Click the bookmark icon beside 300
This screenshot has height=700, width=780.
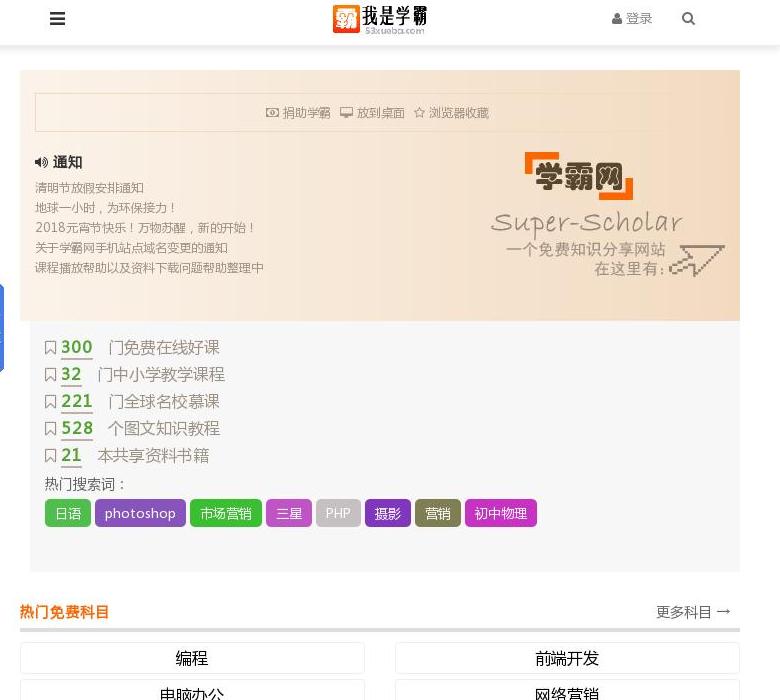pos(50,347)
